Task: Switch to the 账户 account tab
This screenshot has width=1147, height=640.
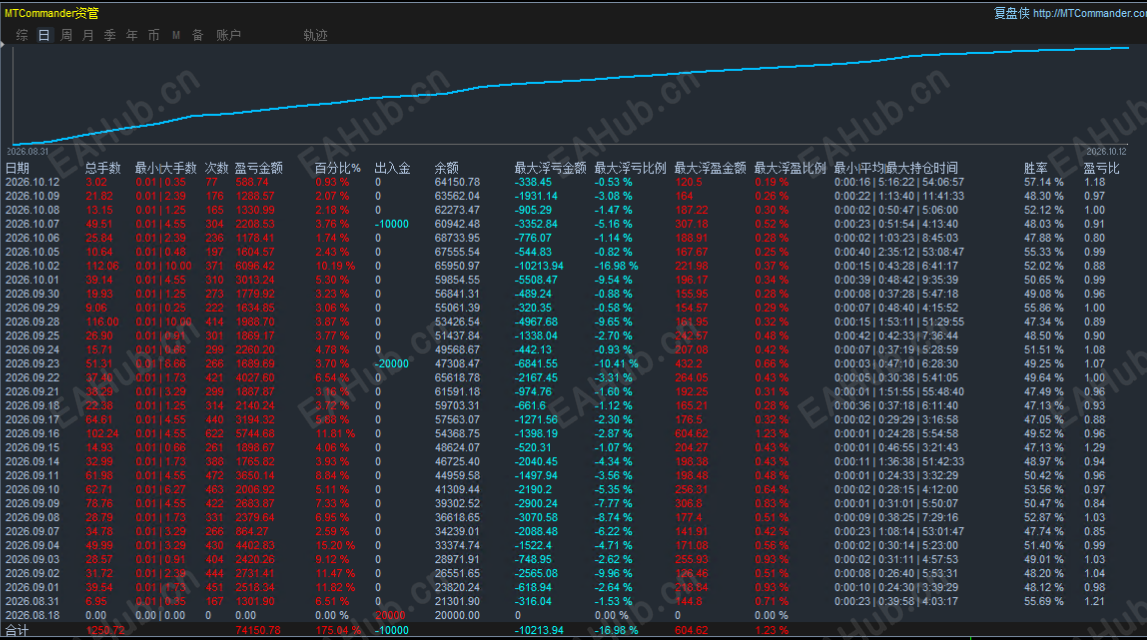Action: (x=228, y=35)
